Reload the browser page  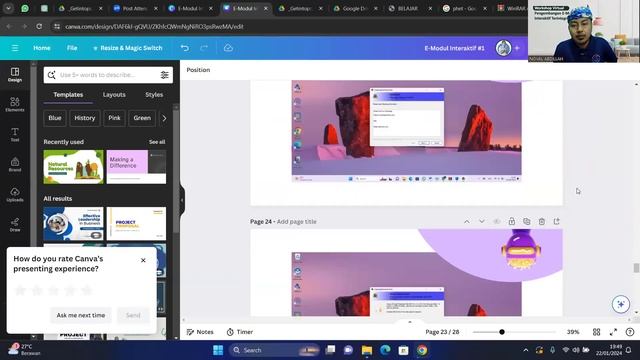[x=39, y=26]
